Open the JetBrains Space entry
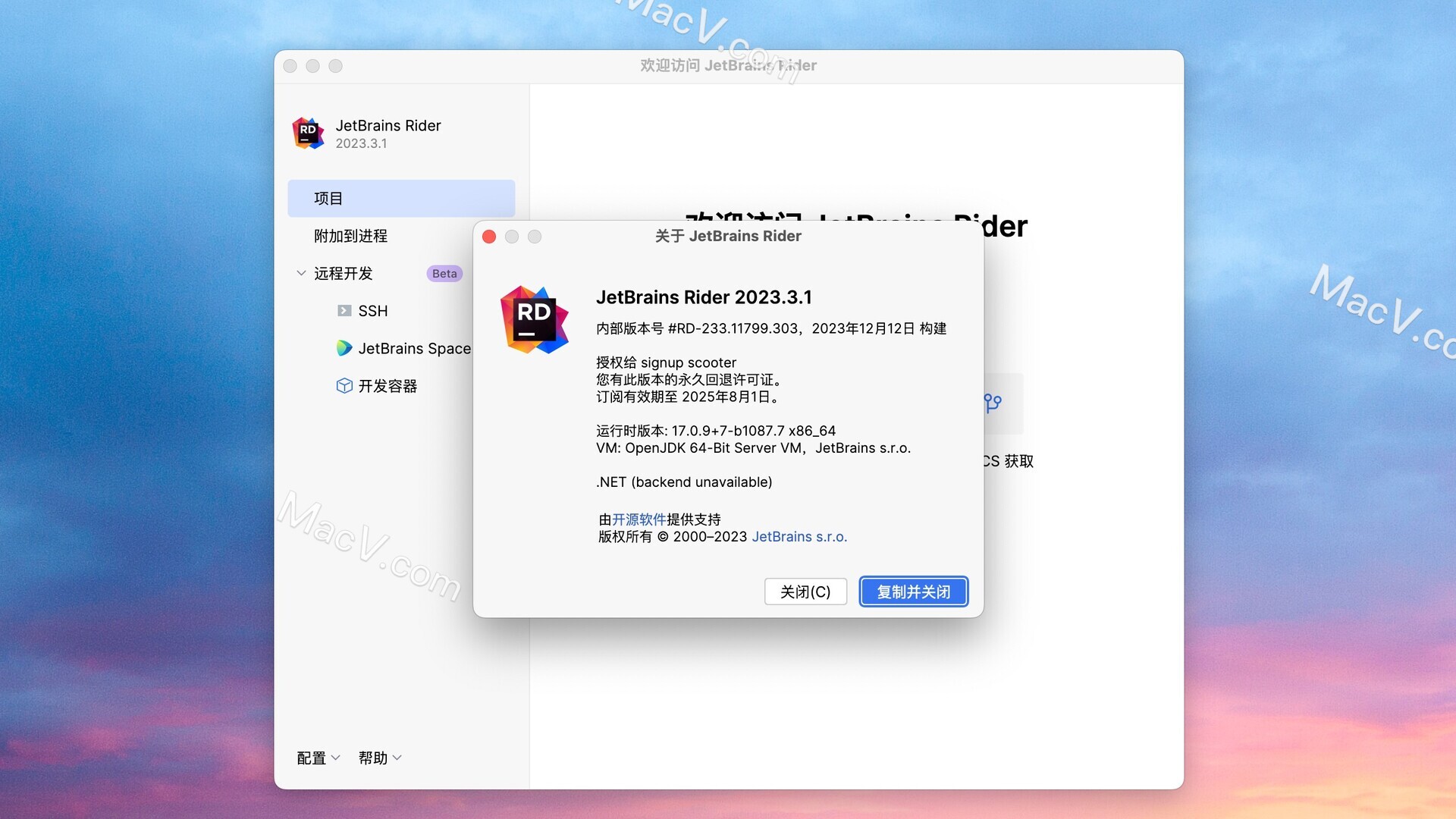 [414, 348]
